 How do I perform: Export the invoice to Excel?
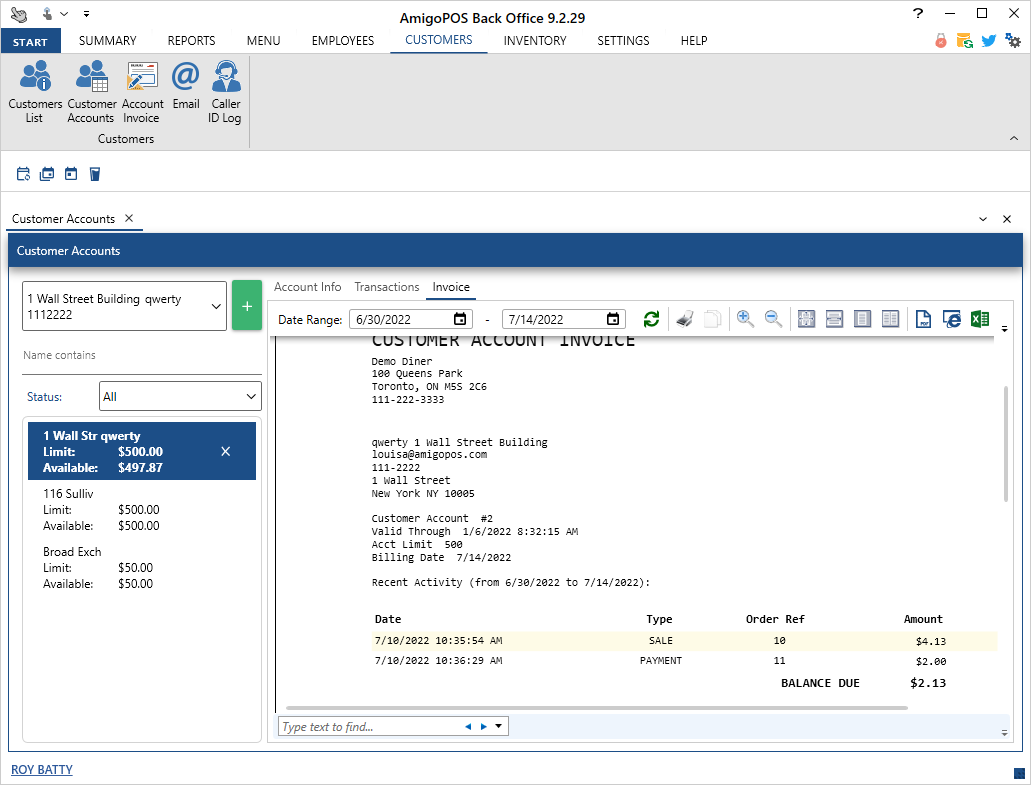click(x=980, y=319)
